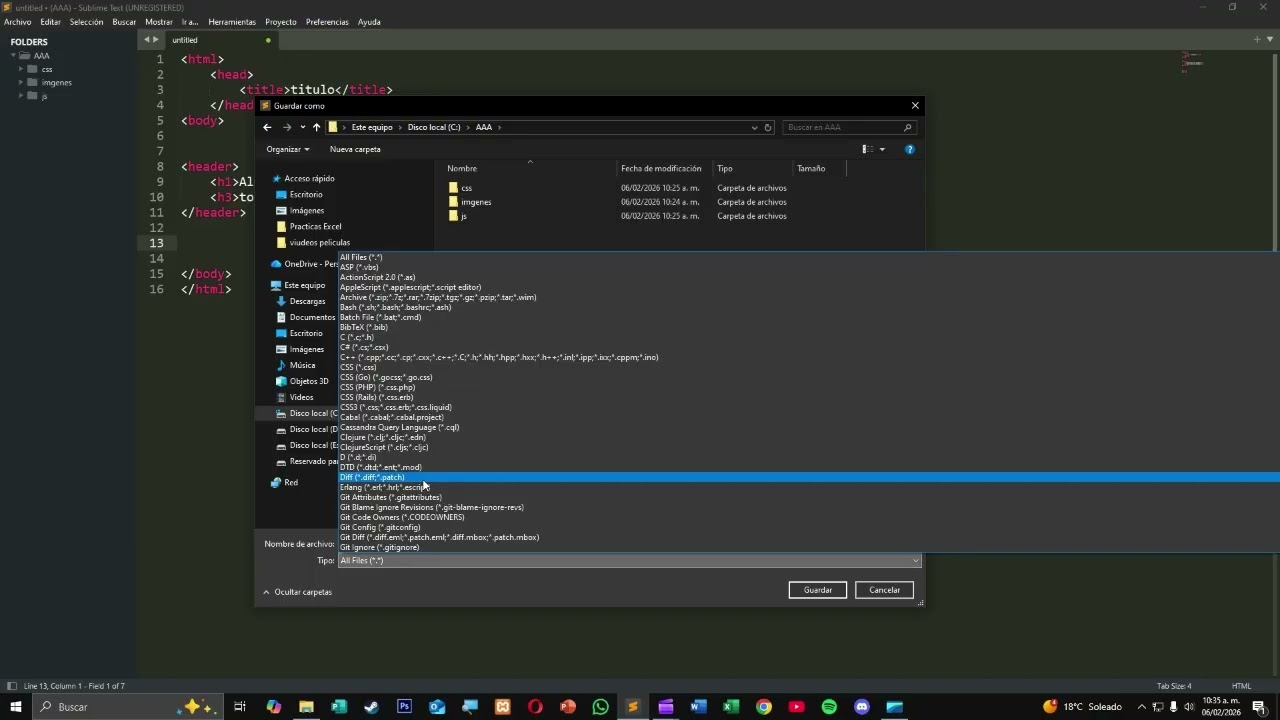The width and height of the screenshot is (1280, 720).
Task: Select All Files (*.*) from type list
Action: pyautogui.click(x=808, y=257)
